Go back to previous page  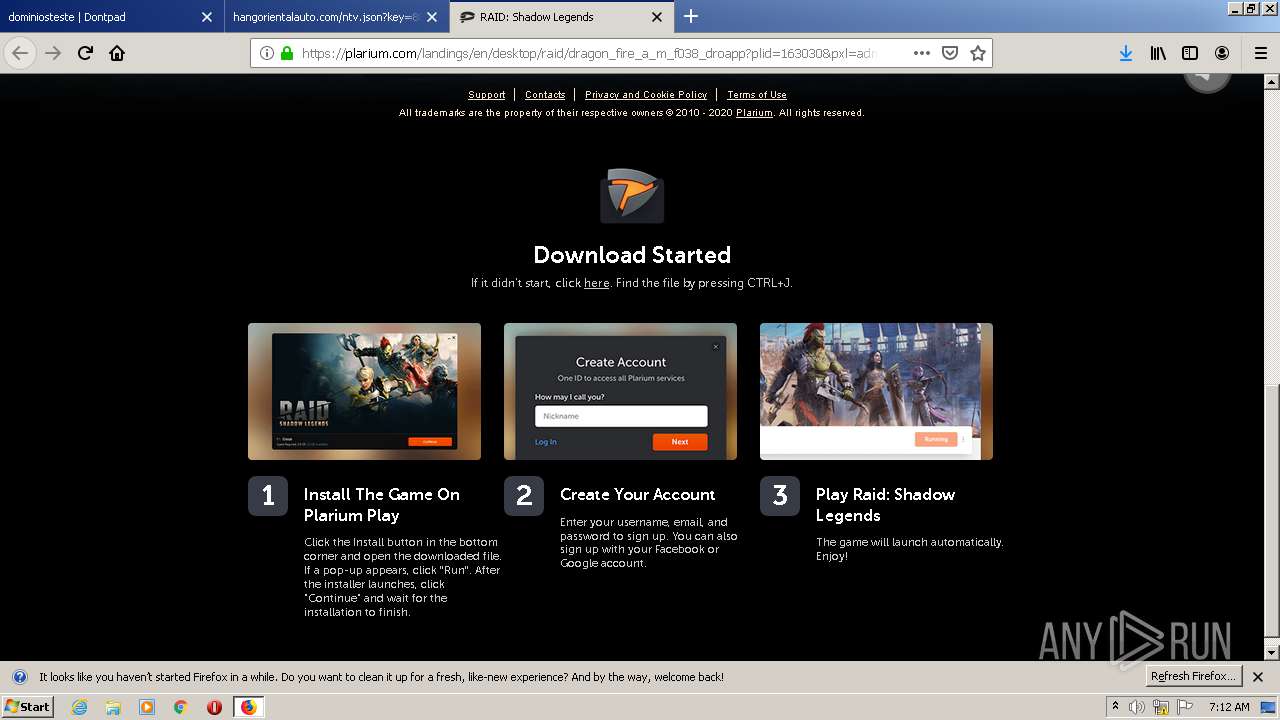coord(20,53)
